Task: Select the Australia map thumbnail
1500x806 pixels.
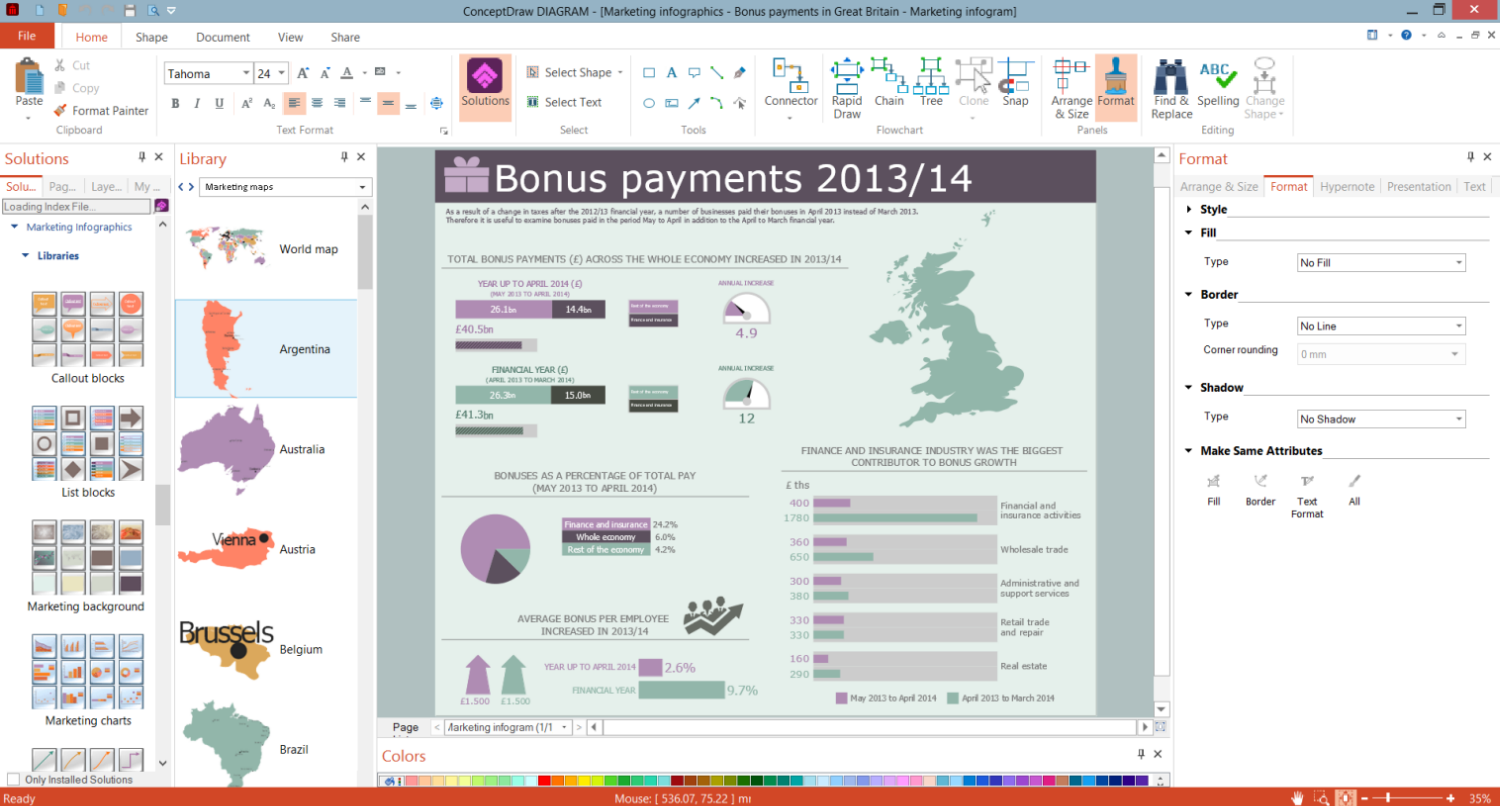Action: click(226, 449)
